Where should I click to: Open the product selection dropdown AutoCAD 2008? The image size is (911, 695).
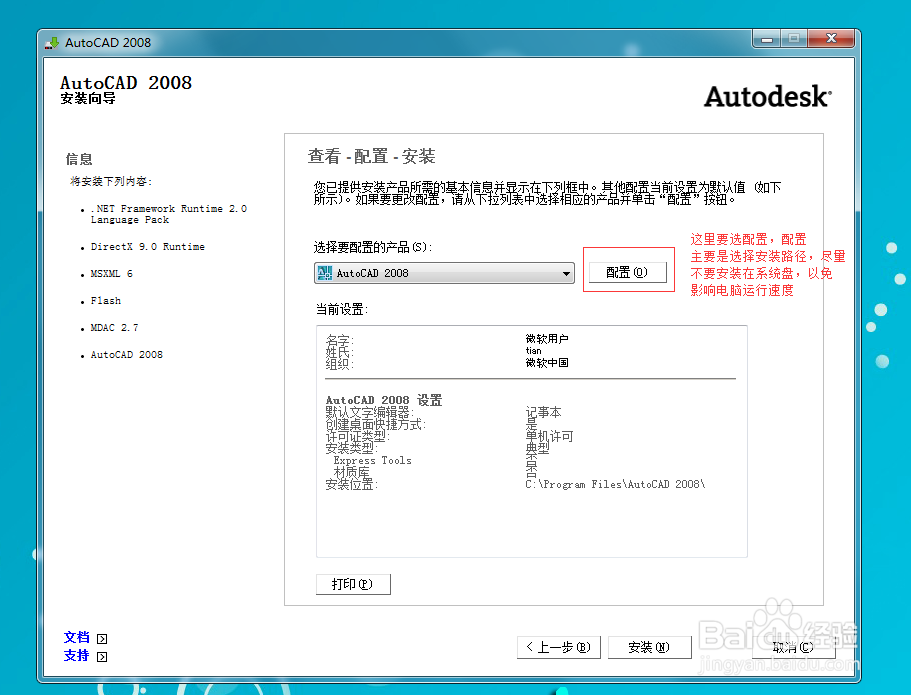click(444, 273)
